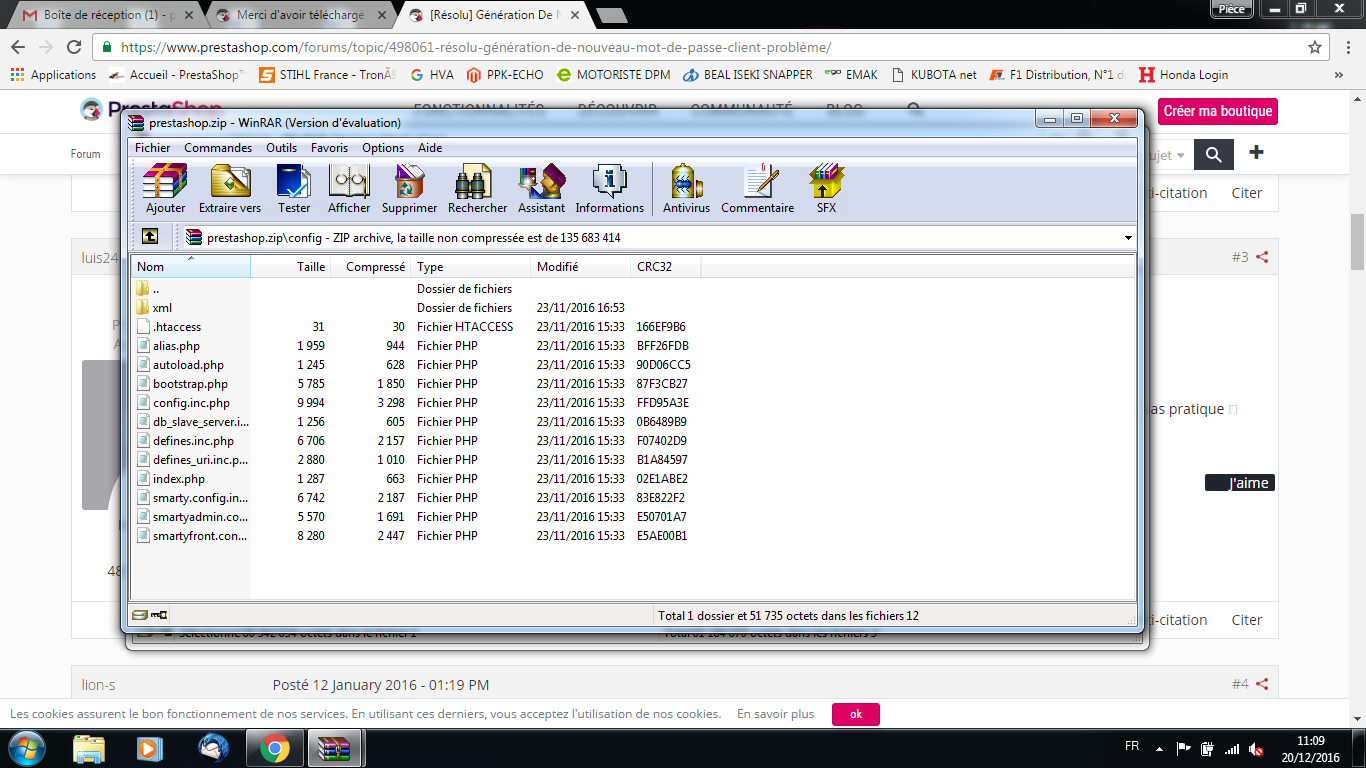Click the J'aime button on the post
Image resolution: width=1366 pixels, height=768 pixels.
coord(1240,483)
